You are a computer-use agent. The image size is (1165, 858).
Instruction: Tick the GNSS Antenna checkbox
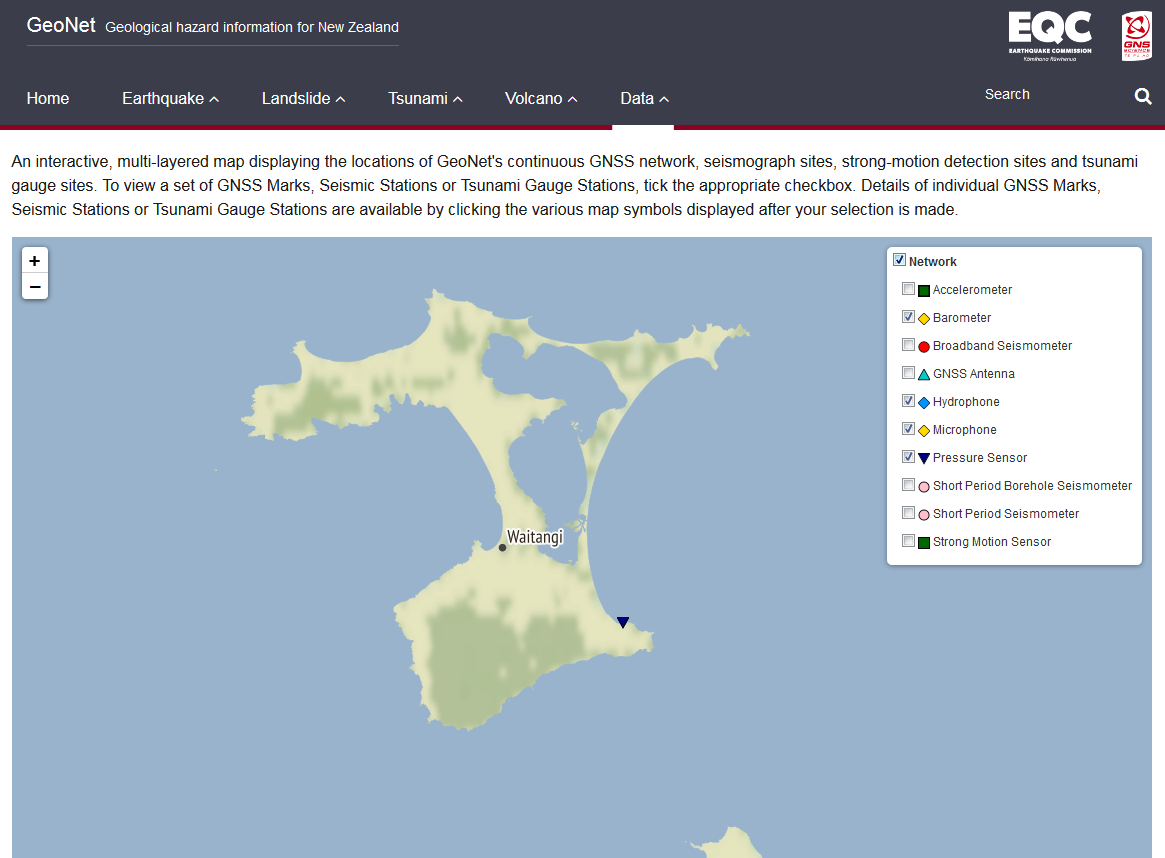908,372
